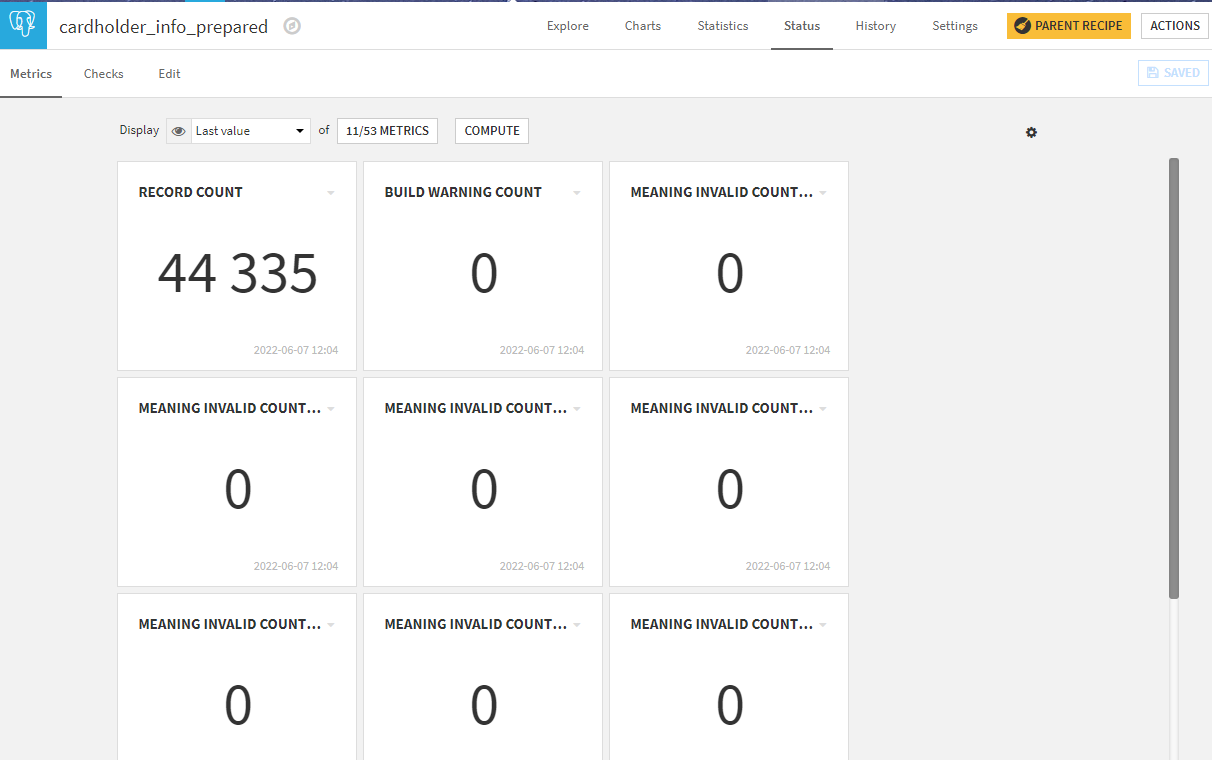Expand options on bottom-right MEANING INVALID COUNT tile
The width and height of the screenshot is (1212, 760).
coord(822,623)
